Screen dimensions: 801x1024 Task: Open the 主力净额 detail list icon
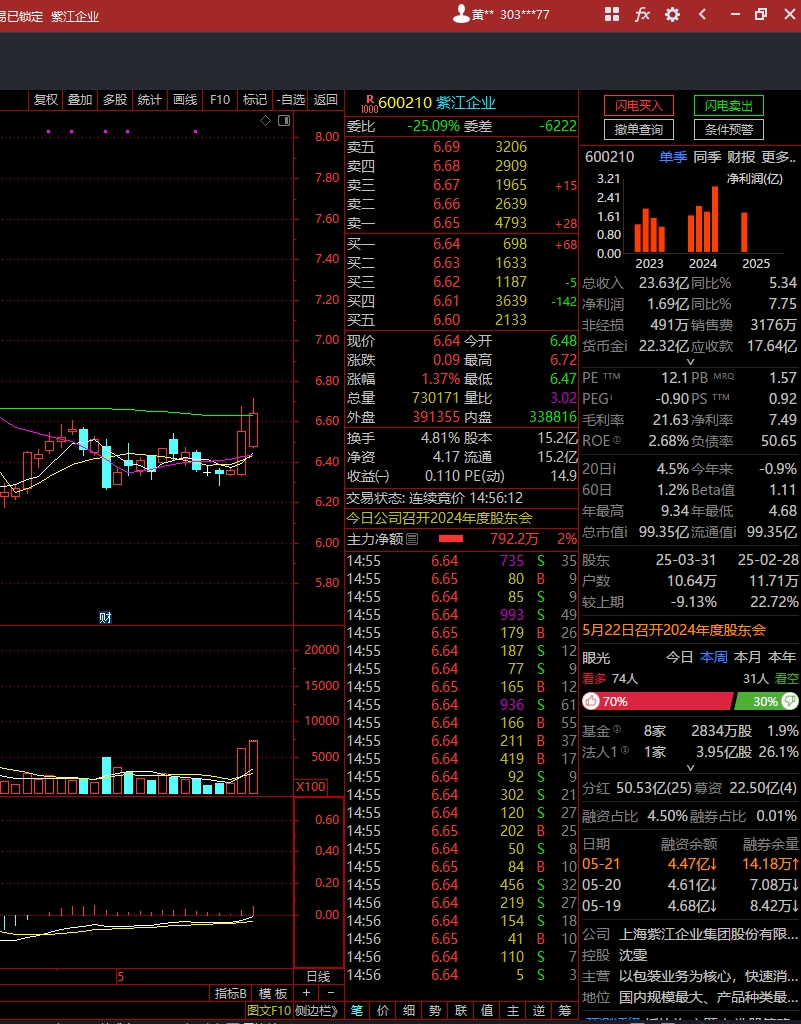412,539
